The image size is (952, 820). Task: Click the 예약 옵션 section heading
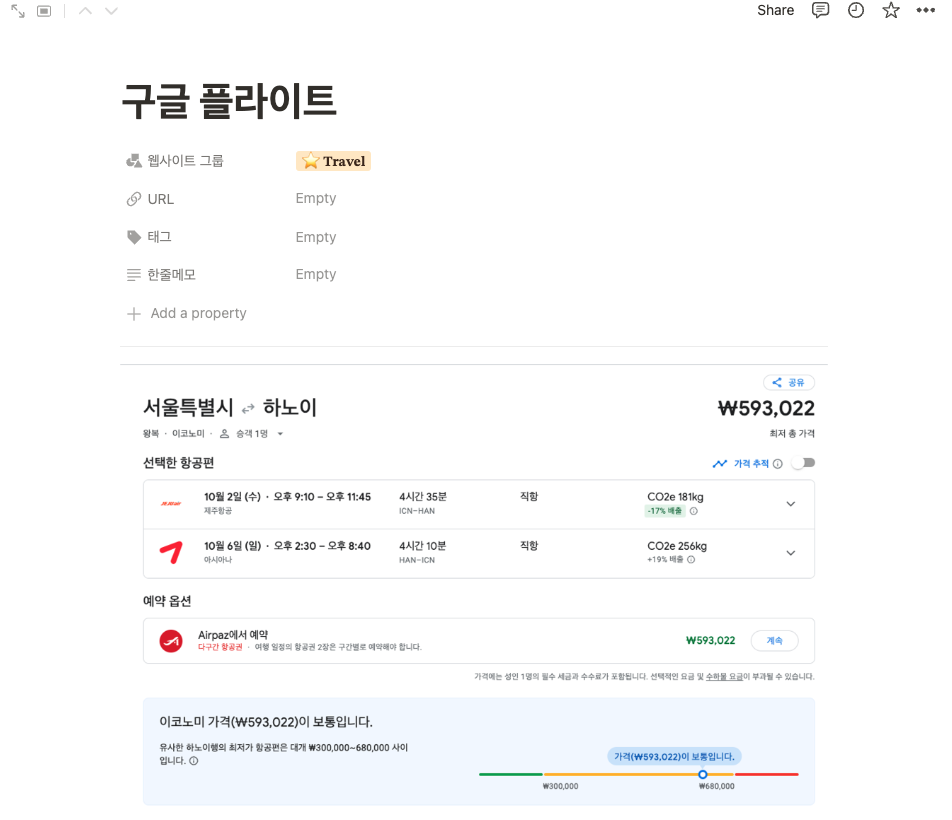(167, 601)
